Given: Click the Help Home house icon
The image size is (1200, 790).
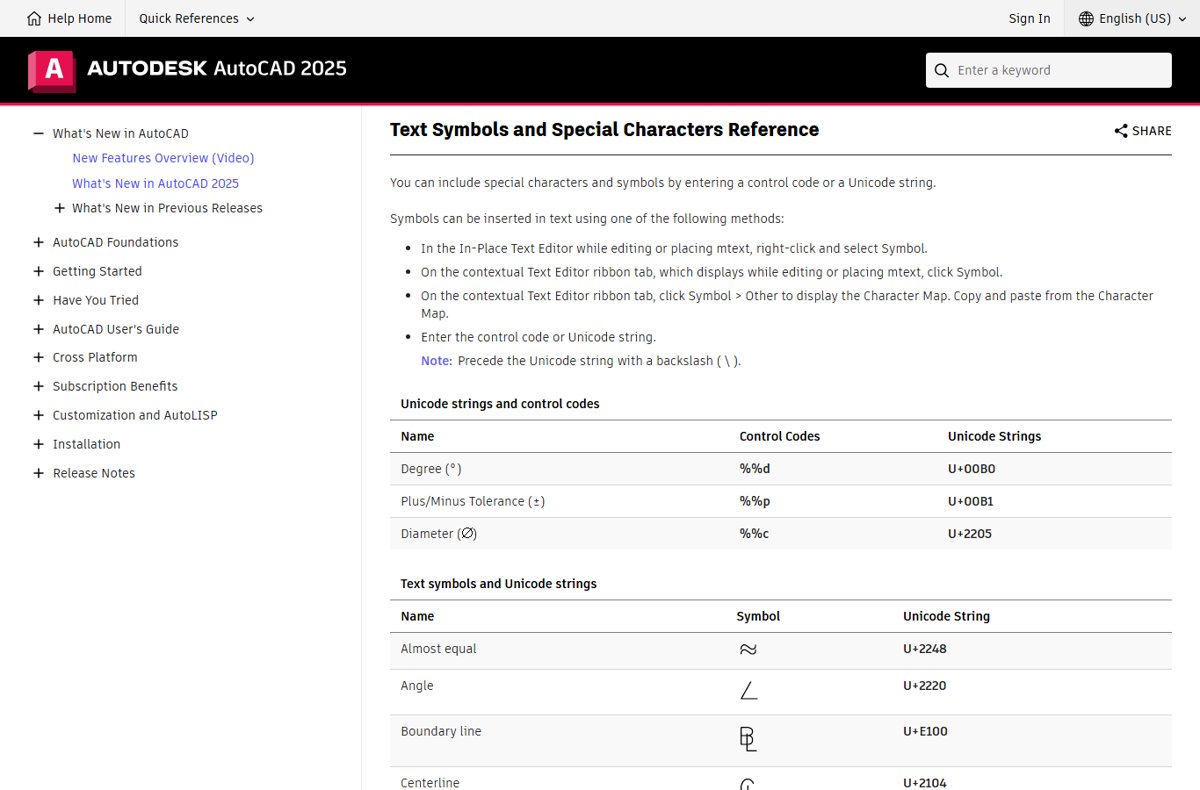Looking at the screenshot, I should tap(35, 18).
